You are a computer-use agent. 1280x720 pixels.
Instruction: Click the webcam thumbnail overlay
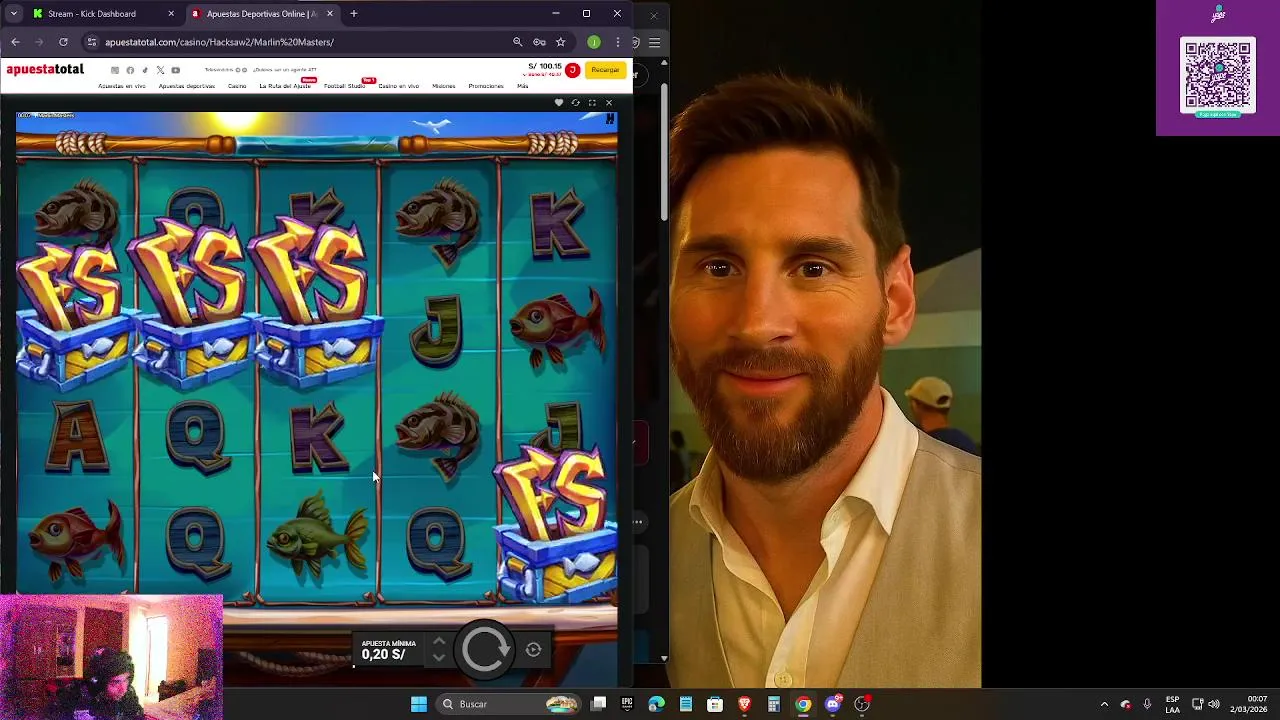[111, 658]
